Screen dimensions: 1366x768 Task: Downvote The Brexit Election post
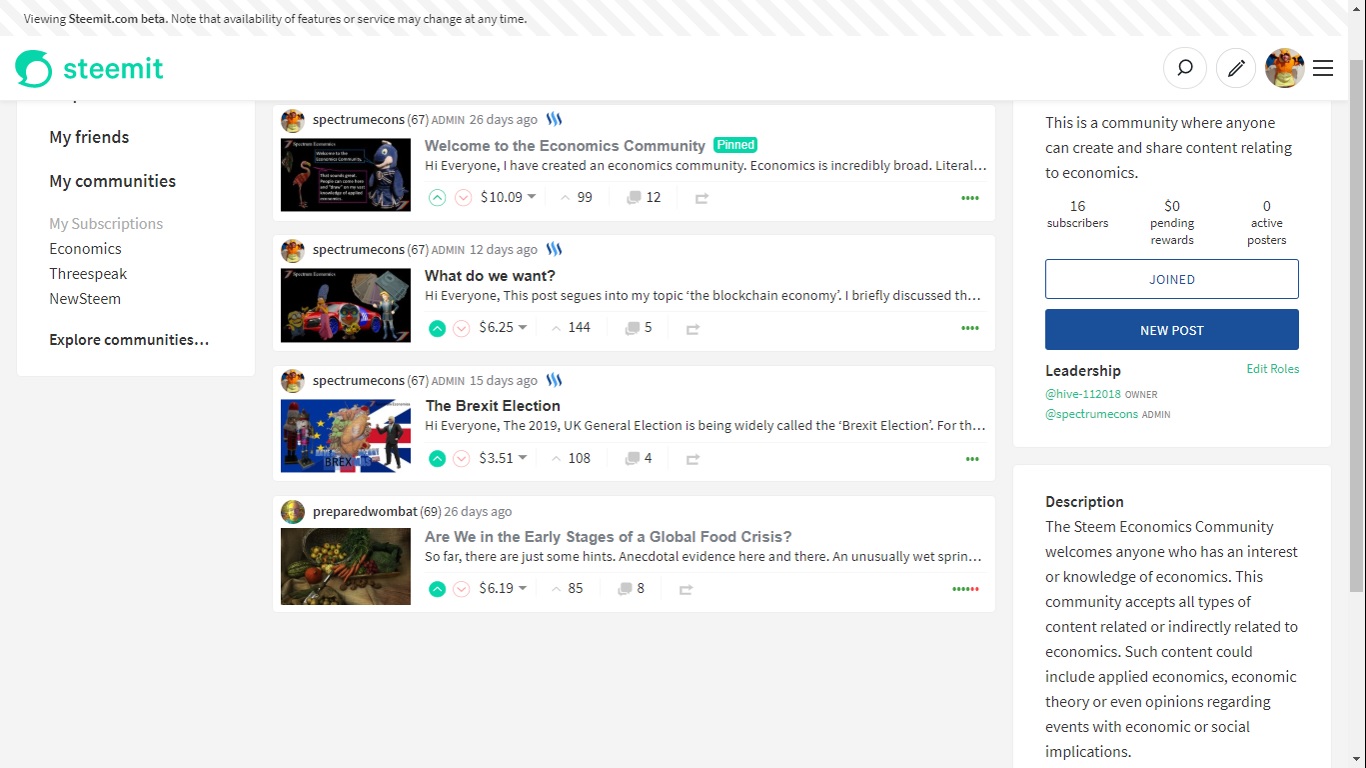(x=461, y=459)
